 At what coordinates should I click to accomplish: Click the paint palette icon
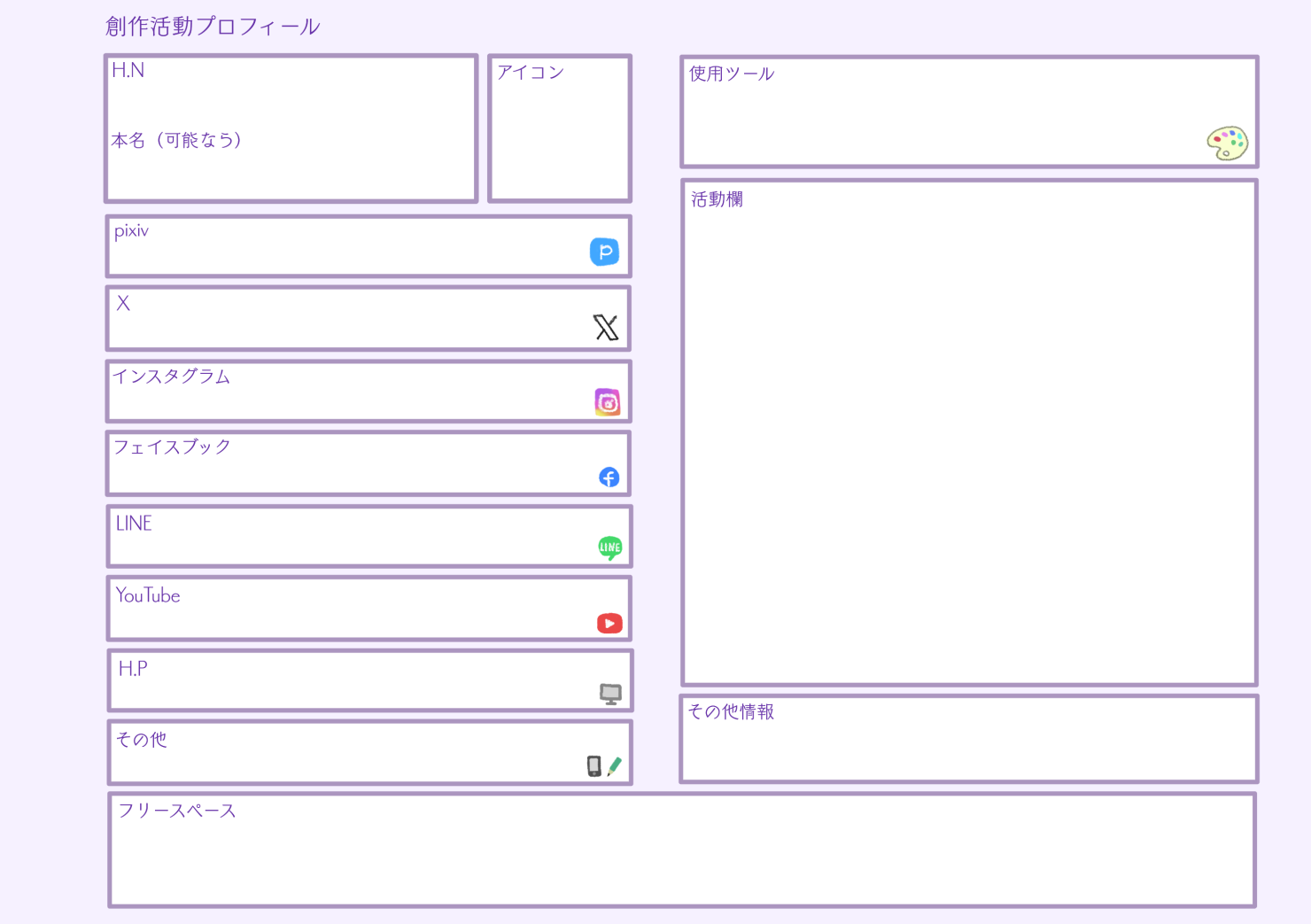click(1227, 143)
